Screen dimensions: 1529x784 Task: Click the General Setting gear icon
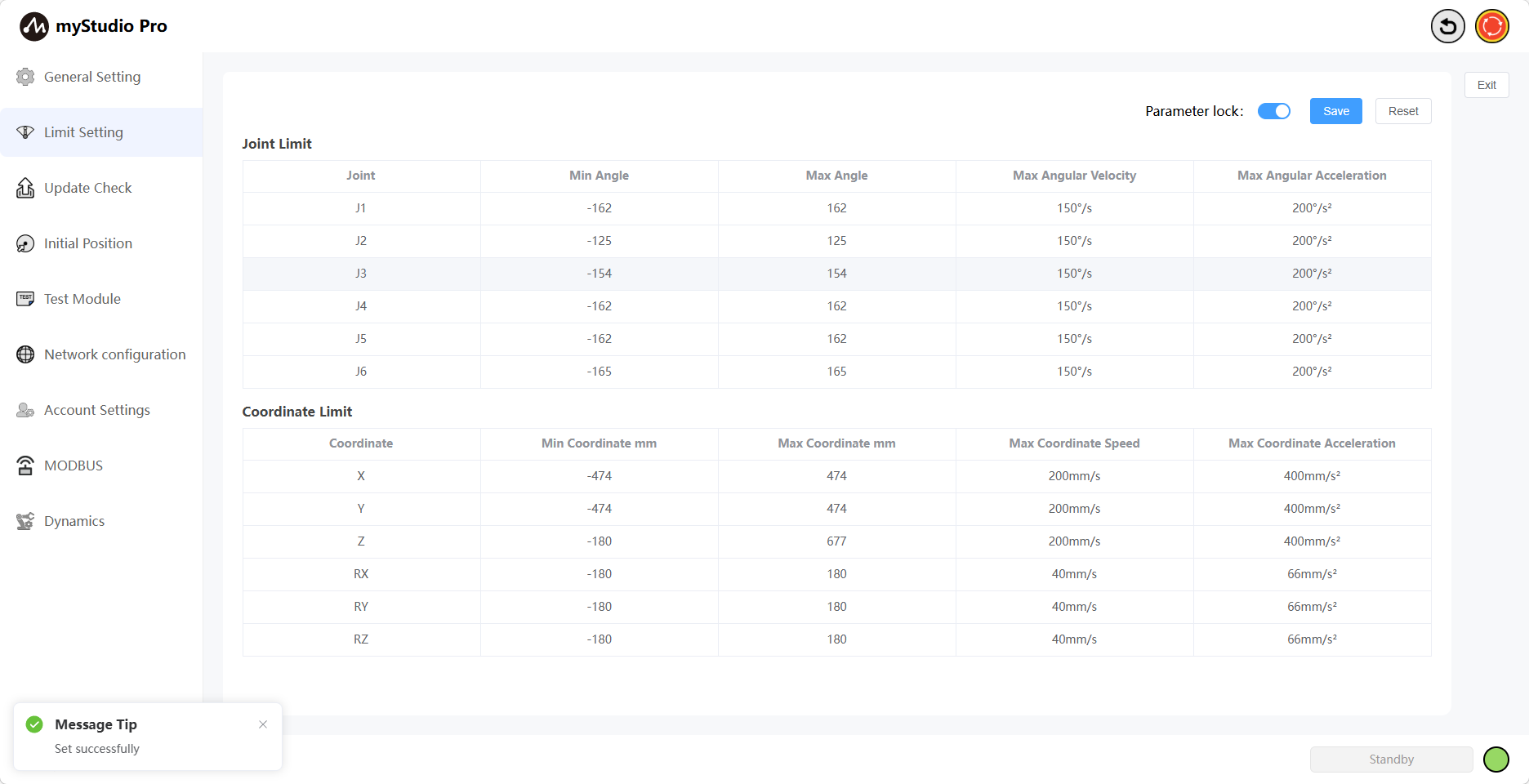coord(25,77)
